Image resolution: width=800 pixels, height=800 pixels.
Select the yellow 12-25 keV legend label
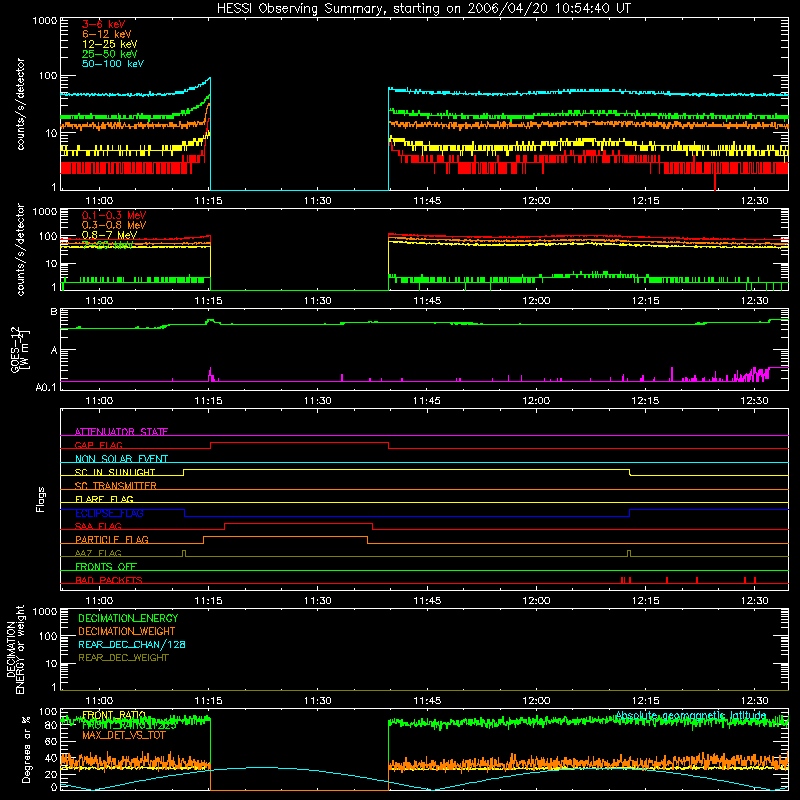110,44
